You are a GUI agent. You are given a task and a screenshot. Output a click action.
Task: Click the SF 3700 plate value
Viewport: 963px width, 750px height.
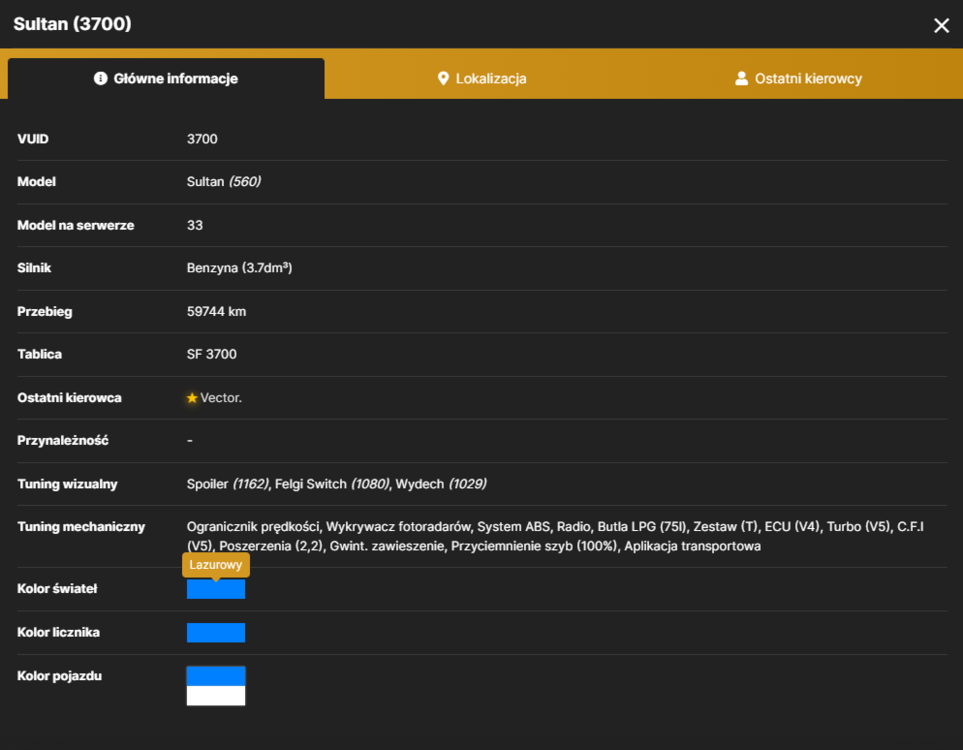(x=211, y=354)
